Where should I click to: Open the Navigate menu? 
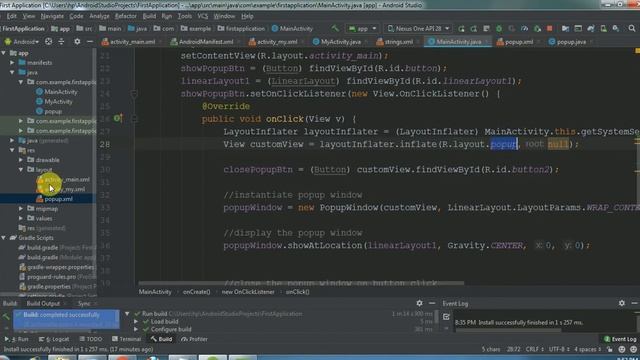pos(52,16)
